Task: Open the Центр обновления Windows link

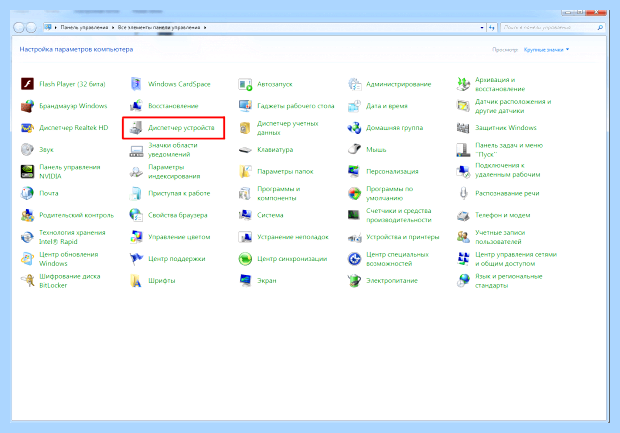Action: click(68, 259)
